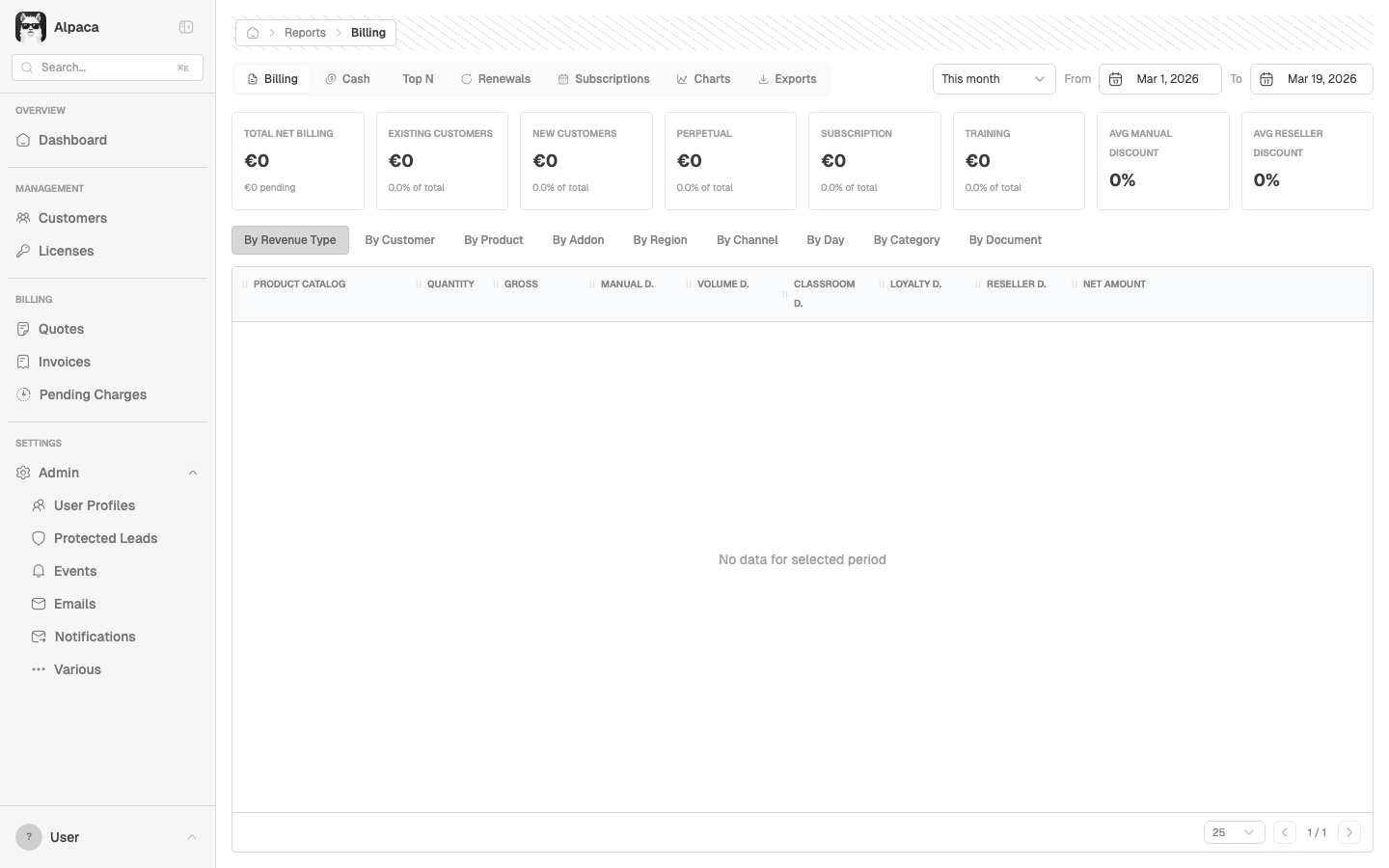Select the By Customer grouping
1389x868 pixels.
pos(399,239)
